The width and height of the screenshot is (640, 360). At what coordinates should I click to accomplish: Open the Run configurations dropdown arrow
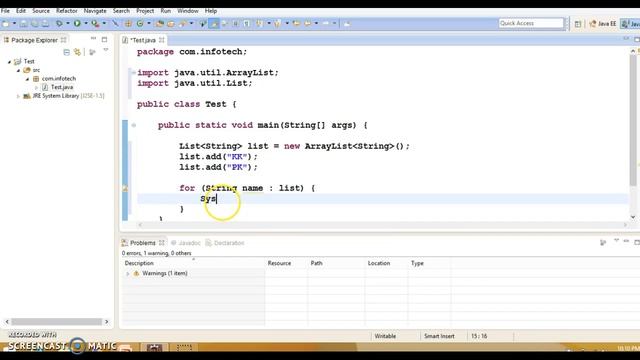(86, 24)
